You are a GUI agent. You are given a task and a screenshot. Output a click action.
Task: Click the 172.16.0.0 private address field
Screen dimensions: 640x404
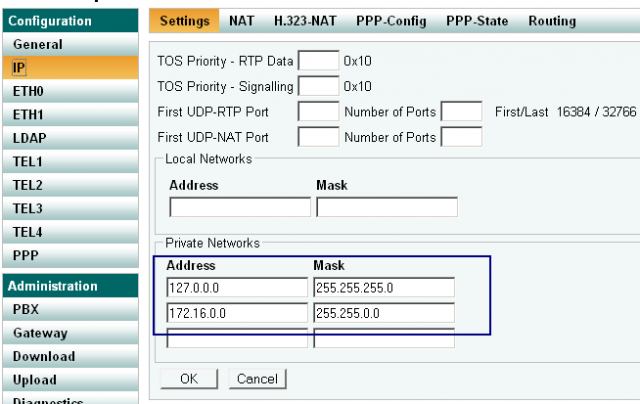(x=237, y=313)
